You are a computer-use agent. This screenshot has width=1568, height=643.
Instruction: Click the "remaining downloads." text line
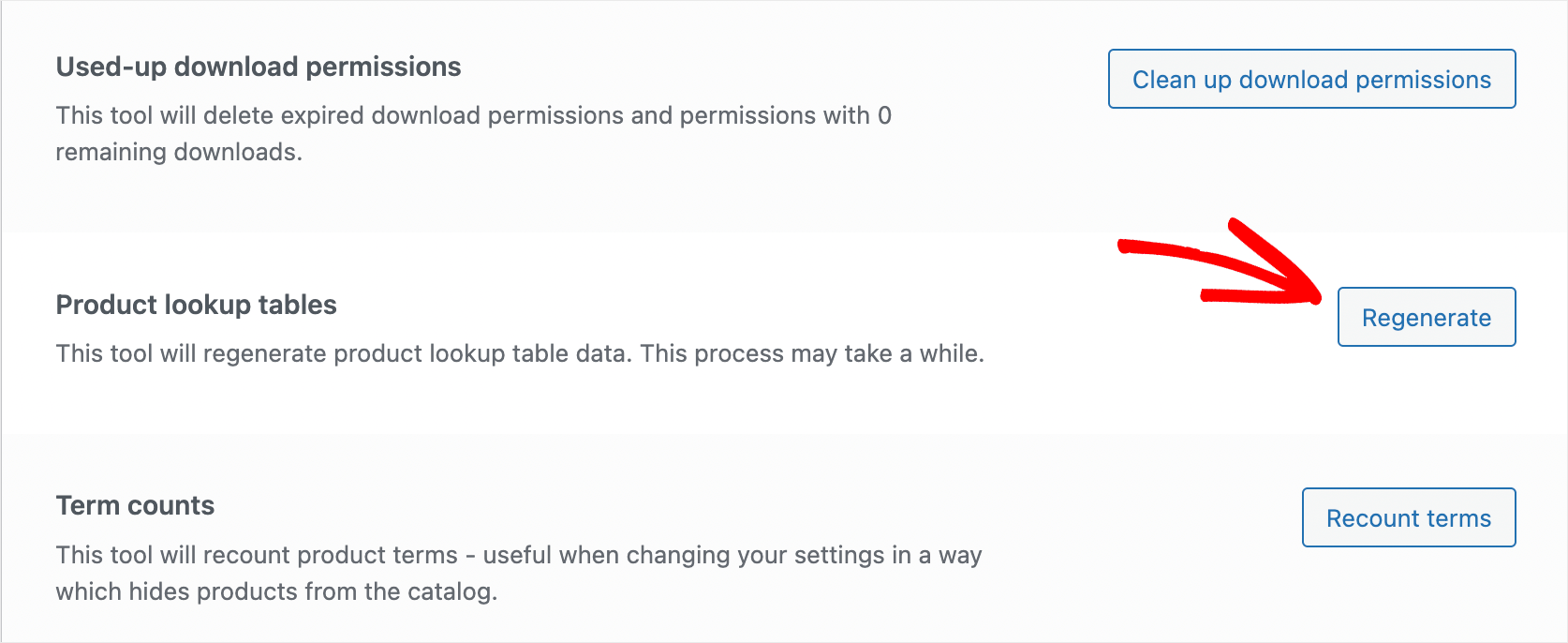(179, 152)
